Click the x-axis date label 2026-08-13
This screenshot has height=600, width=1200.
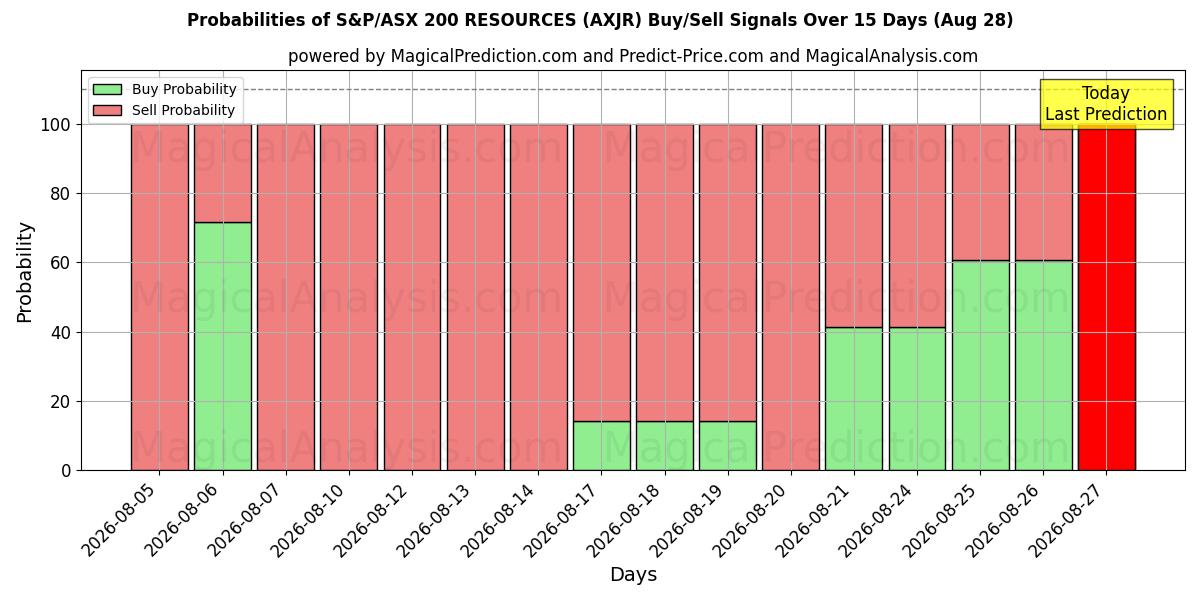(x=438, y=521)
